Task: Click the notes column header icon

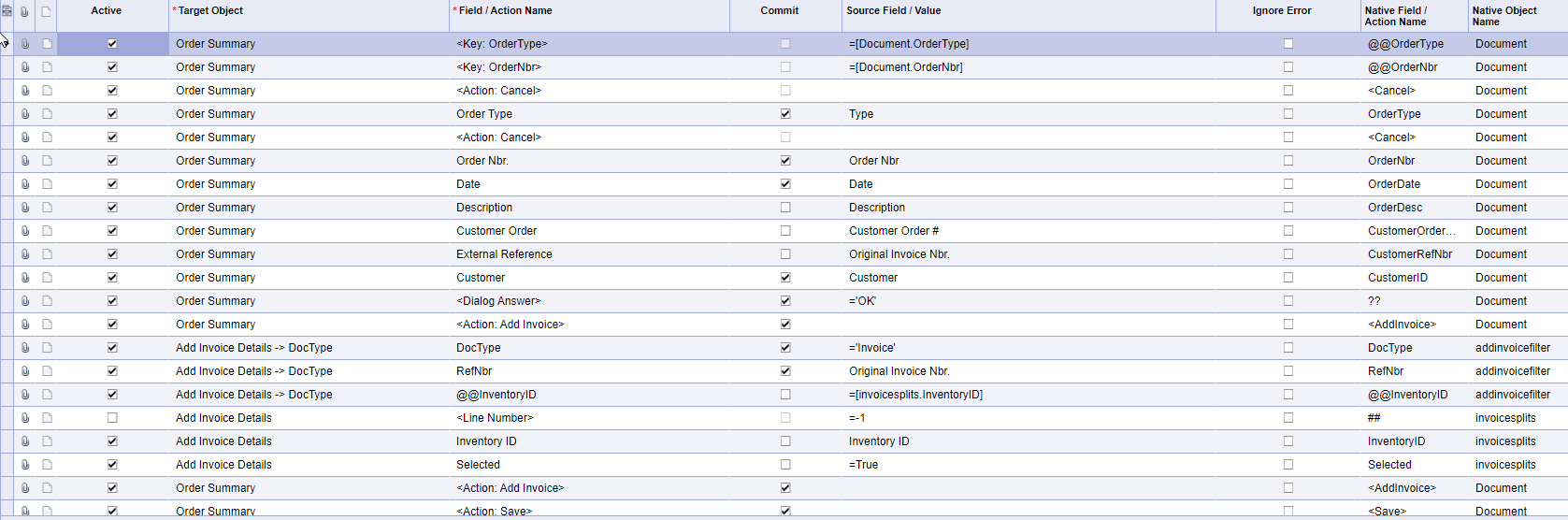Action: tap(46, 11)
